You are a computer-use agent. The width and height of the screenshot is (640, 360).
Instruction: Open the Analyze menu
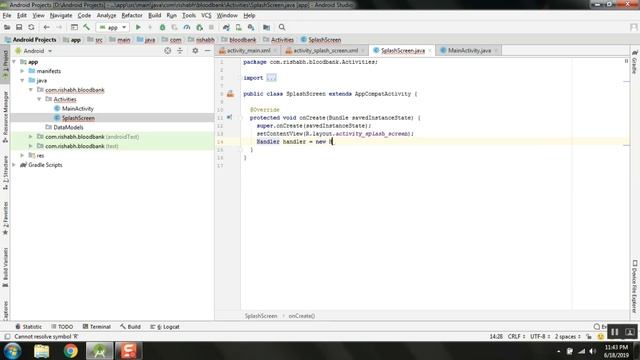[107, 16]
